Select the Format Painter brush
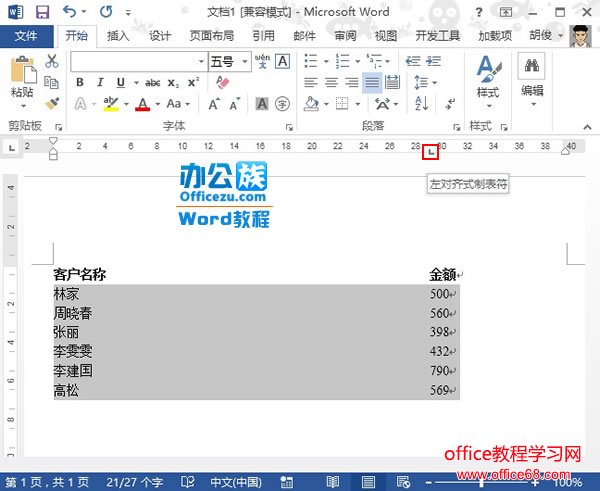The height and width of the screenshot is (491, 600). pyautogui.click(x=52, y=103)
